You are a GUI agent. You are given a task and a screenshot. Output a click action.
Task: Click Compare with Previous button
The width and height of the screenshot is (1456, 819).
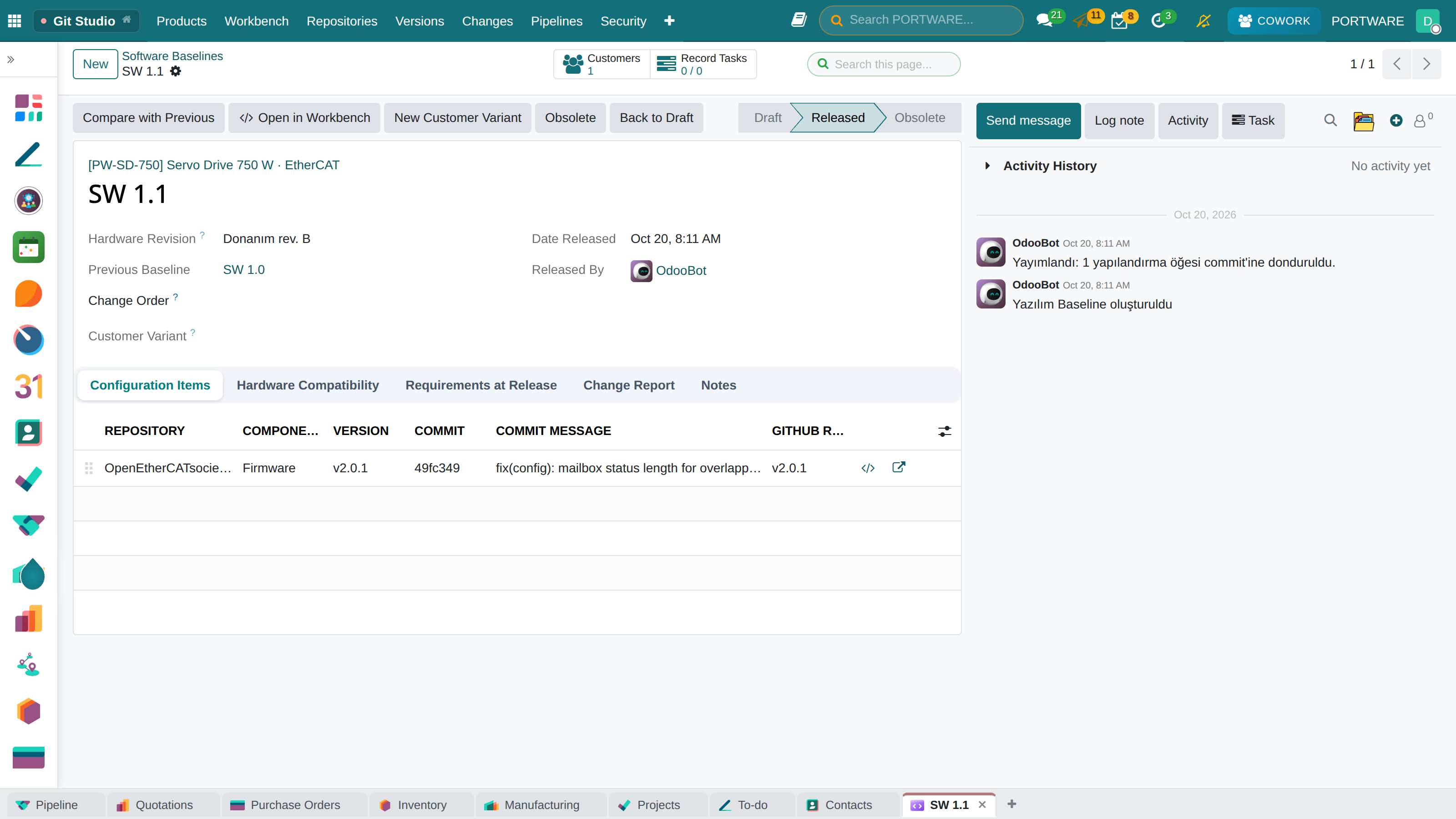click(149, 117)
